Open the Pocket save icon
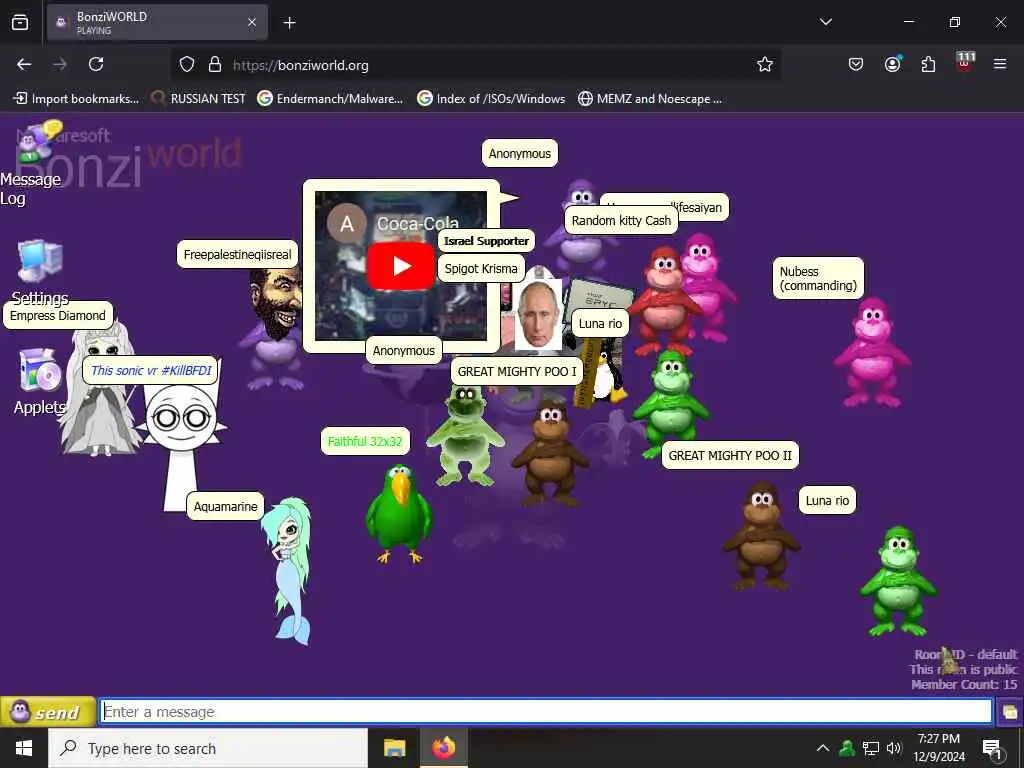The image size is (1024, 768). pos(856,64)
